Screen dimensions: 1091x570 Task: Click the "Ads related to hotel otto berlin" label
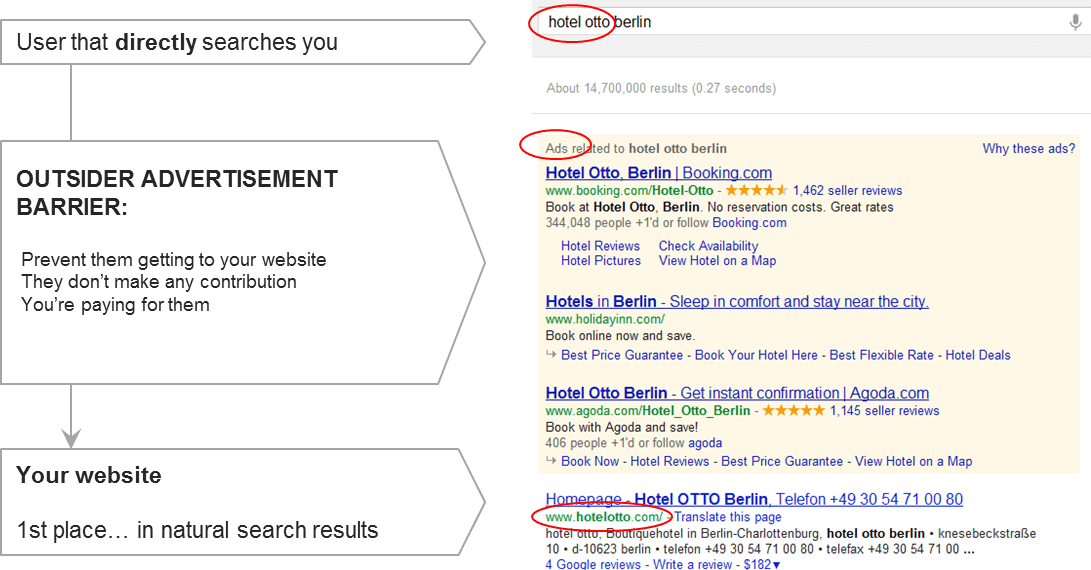pyautogui.click(x=636, y=148)
